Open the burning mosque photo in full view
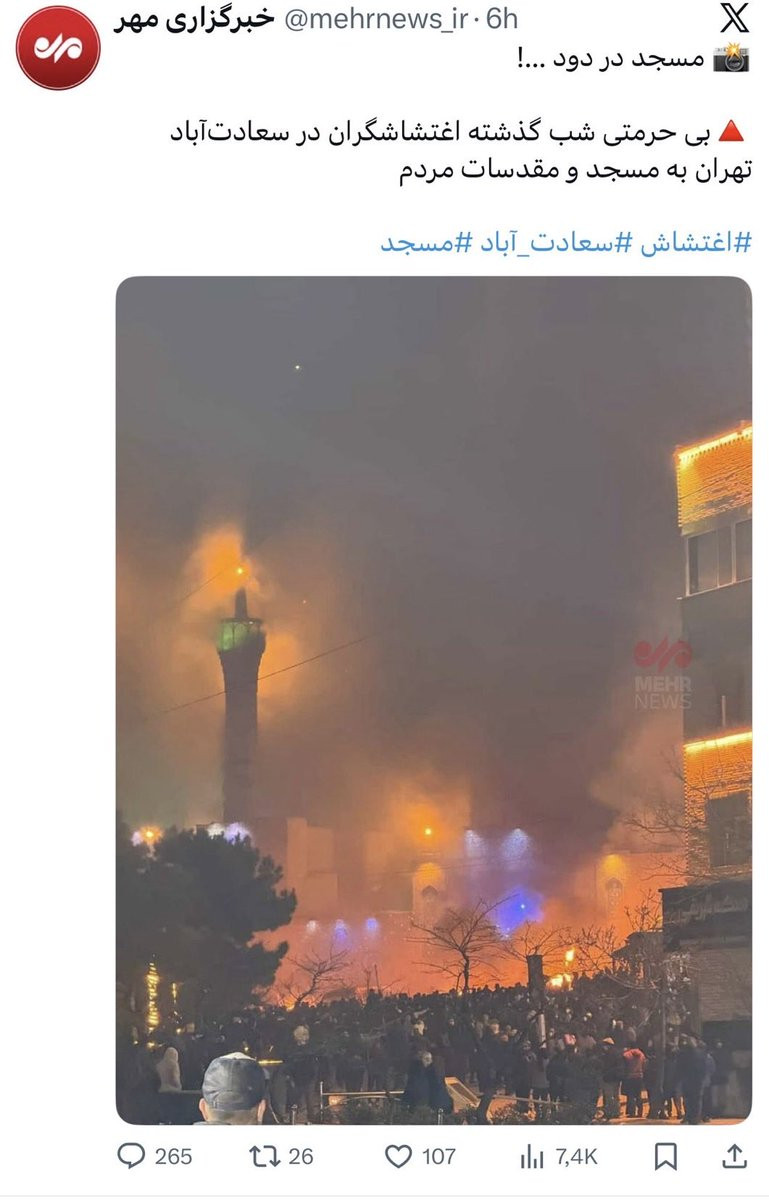769x1200 pixels. click(433, 700)
